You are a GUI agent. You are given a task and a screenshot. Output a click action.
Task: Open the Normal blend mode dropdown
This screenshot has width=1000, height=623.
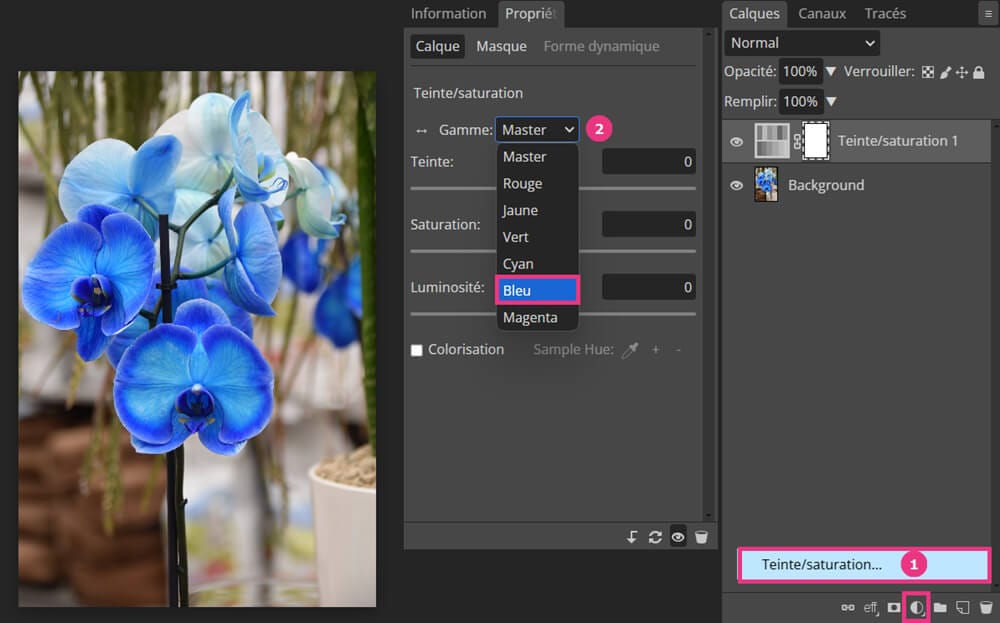[802, 43]
